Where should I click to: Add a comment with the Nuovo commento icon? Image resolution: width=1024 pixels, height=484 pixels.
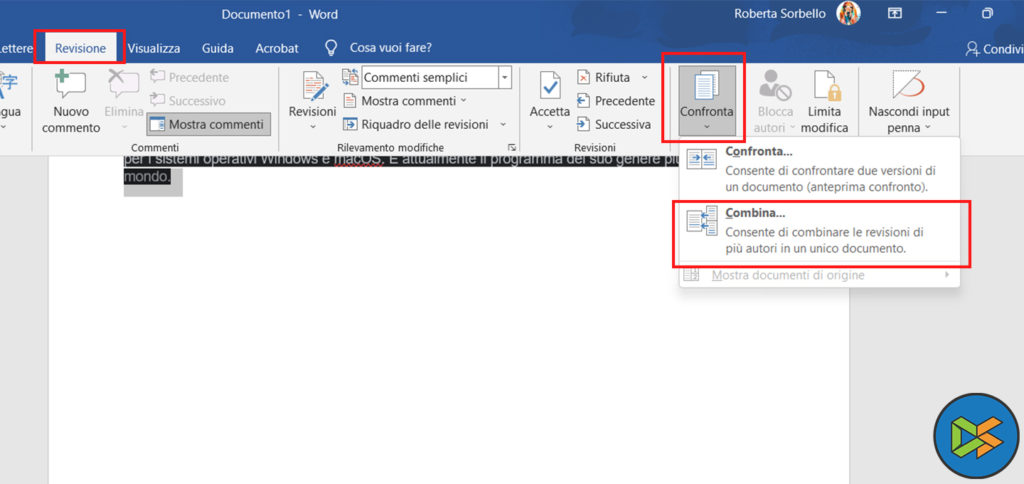point(71,84)
